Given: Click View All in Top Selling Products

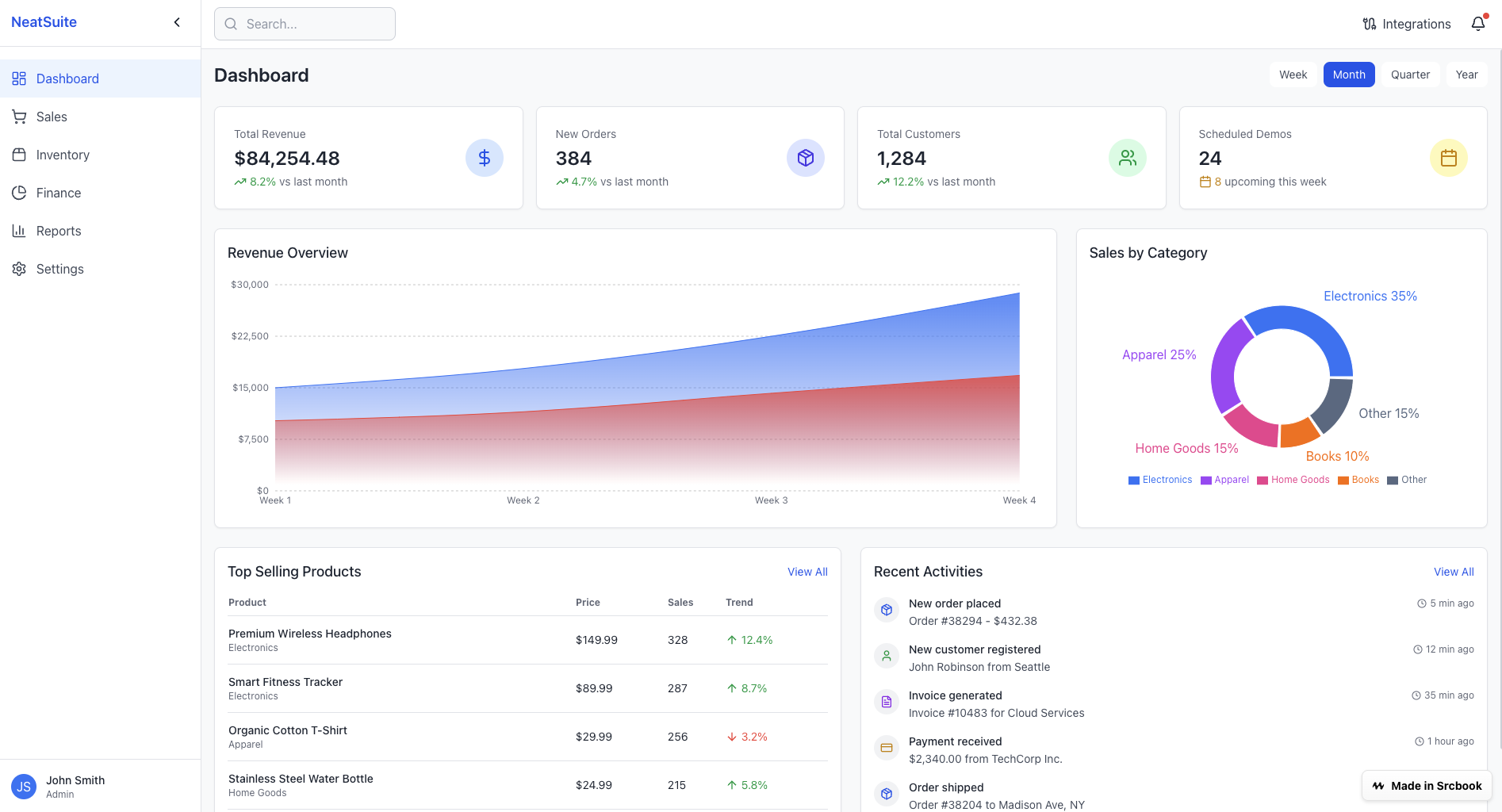Looking at the screenshot, I should (807, 572).
